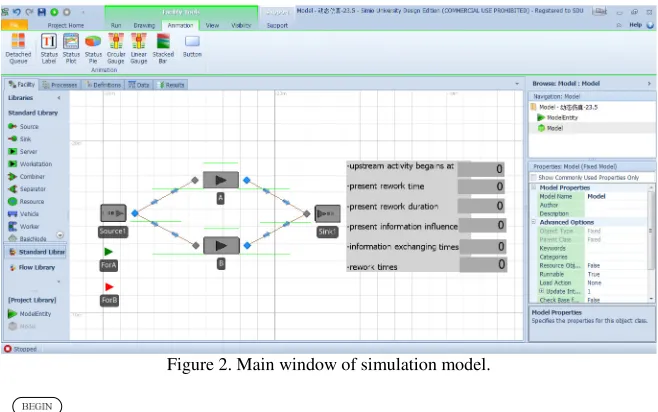Select the ForA green entity
658x412 pixels.
(108, 252)
